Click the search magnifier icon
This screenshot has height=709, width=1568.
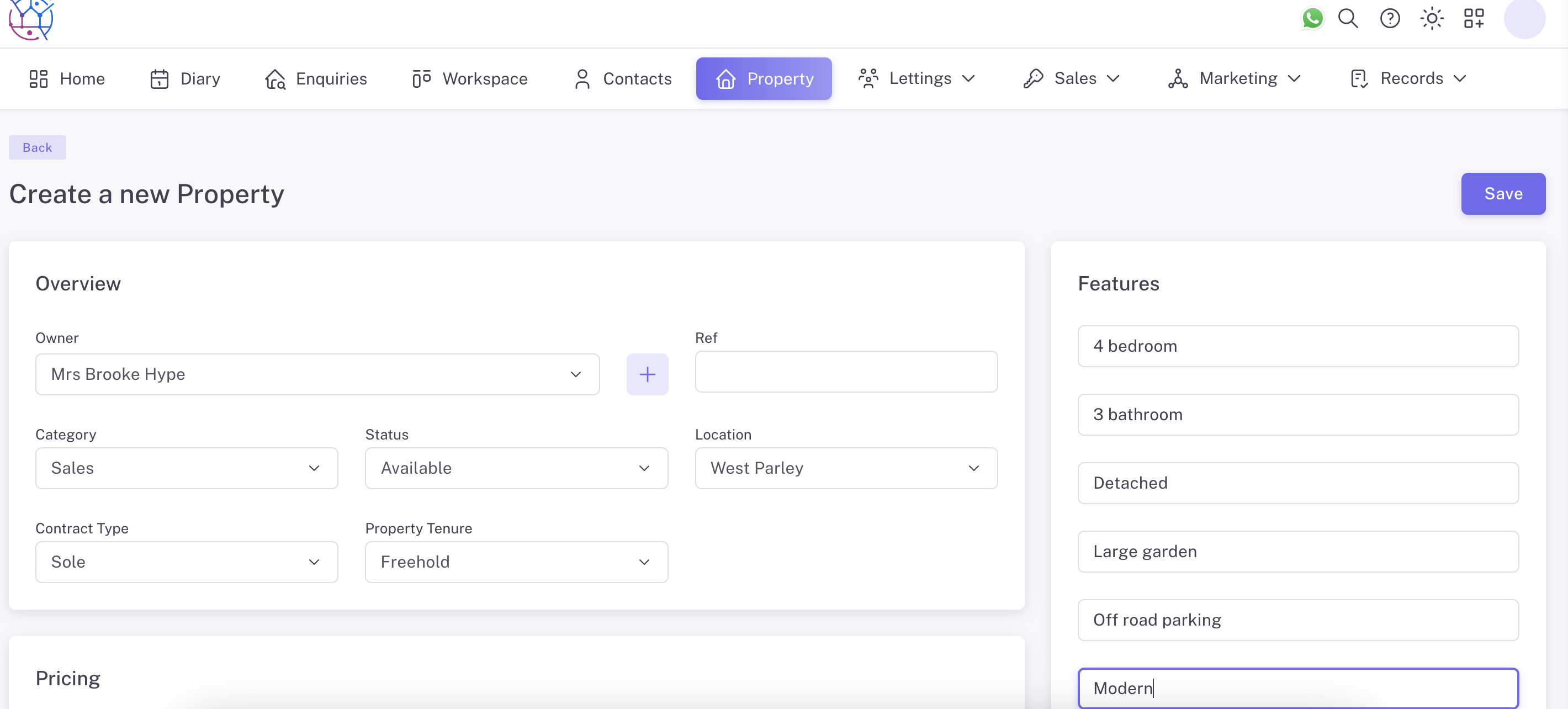click(1348, 18)
